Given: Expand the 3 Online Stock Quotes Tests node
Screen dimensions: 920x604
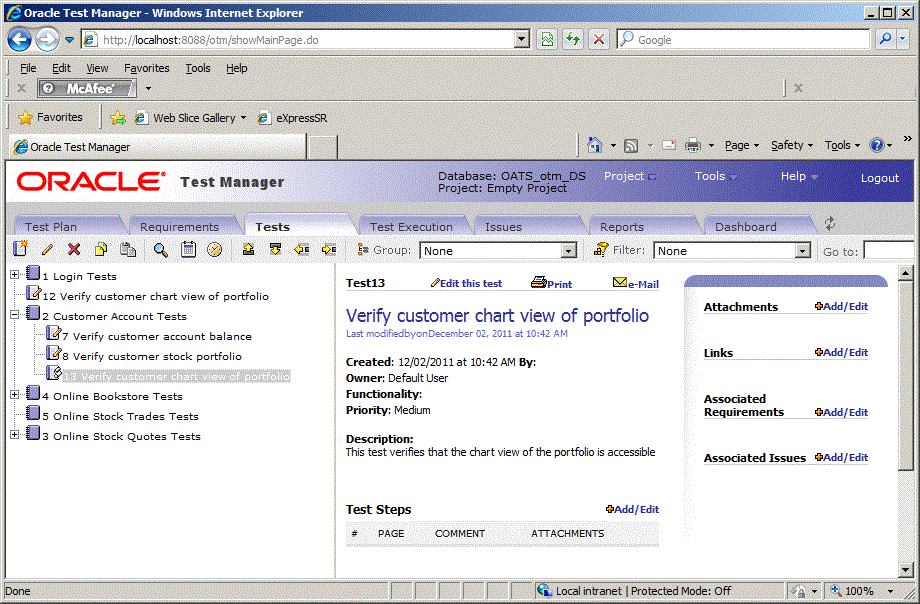Looking at the screenshot, I should (x=15, y=434).
